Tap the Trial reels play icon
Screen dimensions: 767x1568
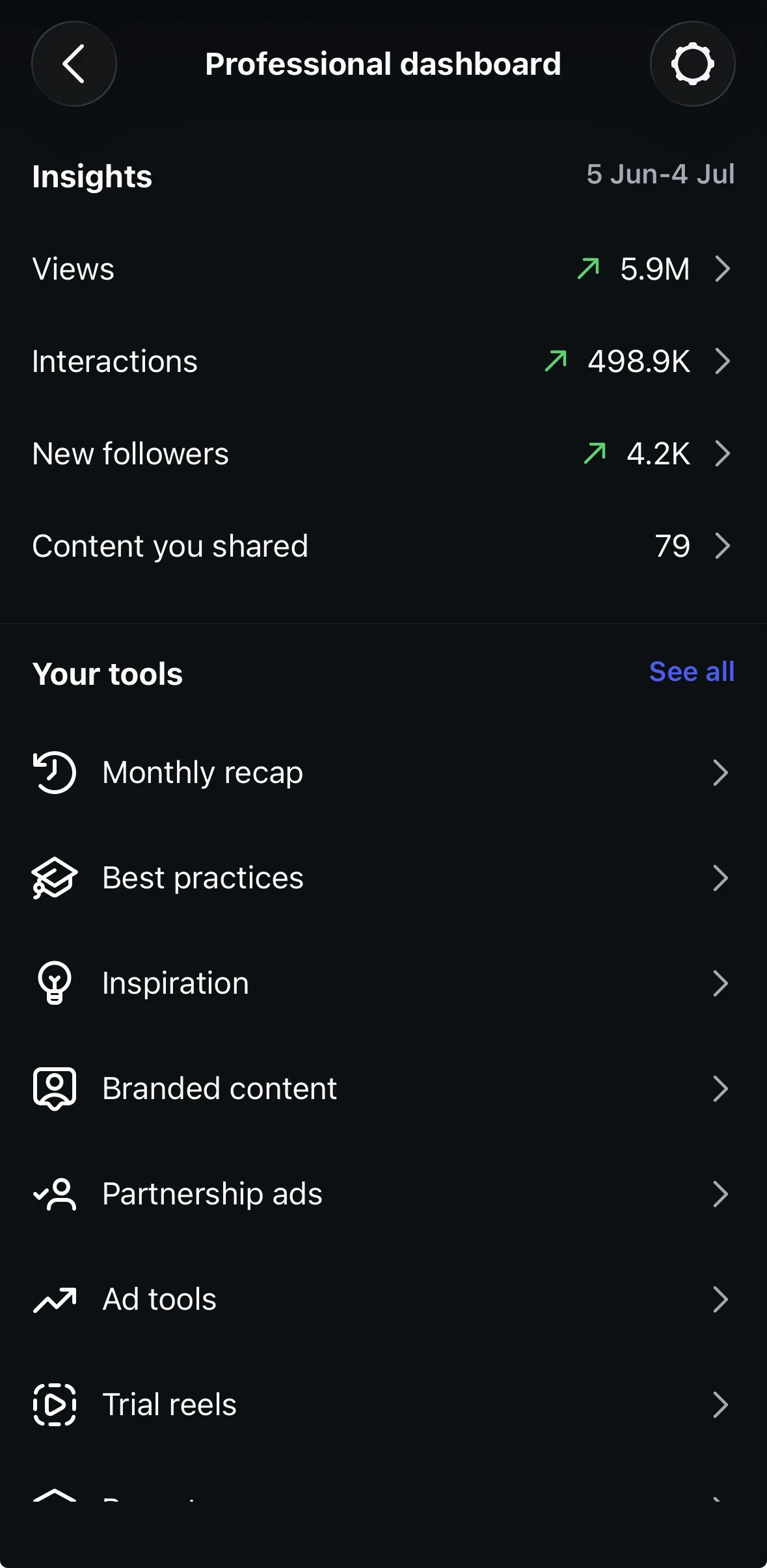(55, 1405)
